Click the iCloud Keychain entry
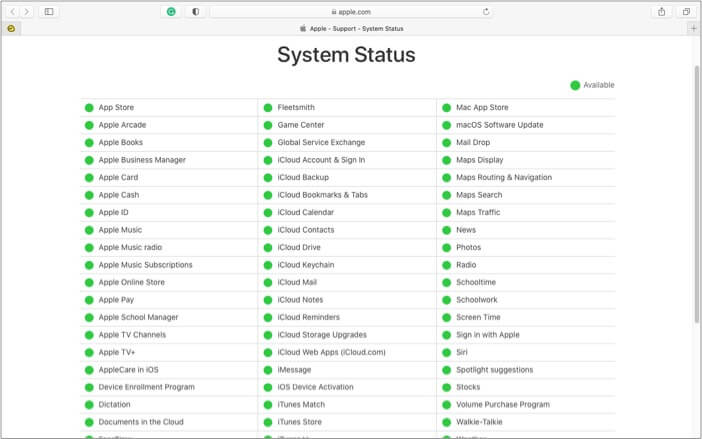702x439 pixels. click(x=306, y=264)
